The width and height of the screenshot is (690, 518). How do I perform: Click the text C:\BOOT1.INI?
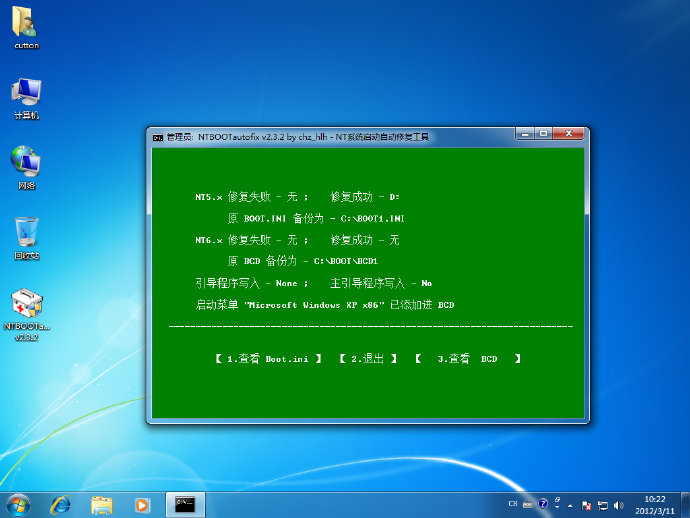(x=372, y=219)
